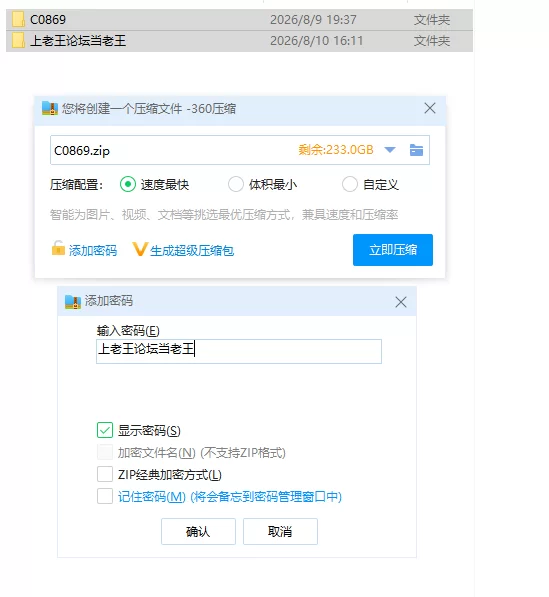549x597 pixels.
Task: Click the 360压缩 logo in the 添加密码 title bar
Action: click(x=73, y=302)
